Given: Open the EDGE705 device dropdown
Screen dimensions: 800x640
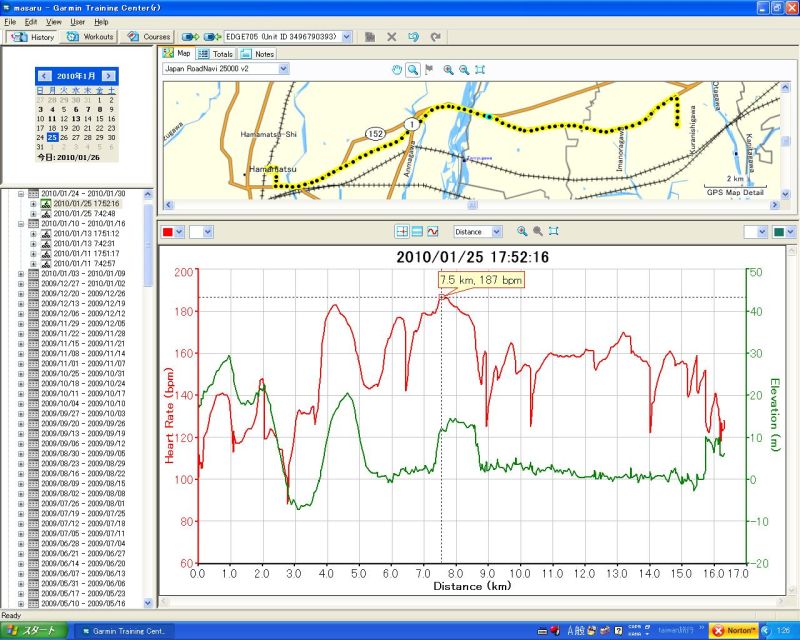Looking at the screenshot, I should coord(347,37).
